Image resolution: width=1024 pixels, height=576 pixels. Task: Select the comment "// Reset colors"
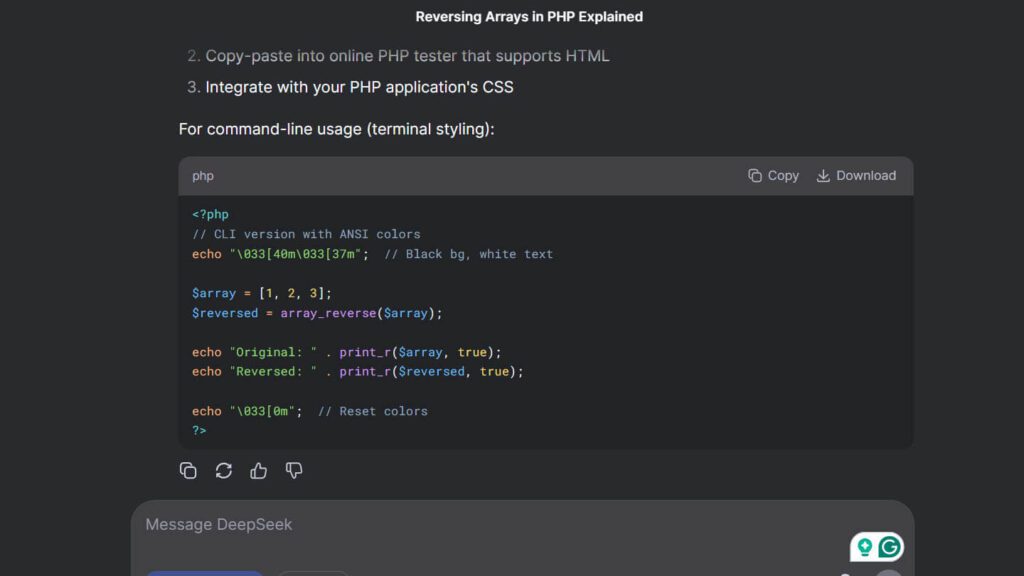point(373,411)
